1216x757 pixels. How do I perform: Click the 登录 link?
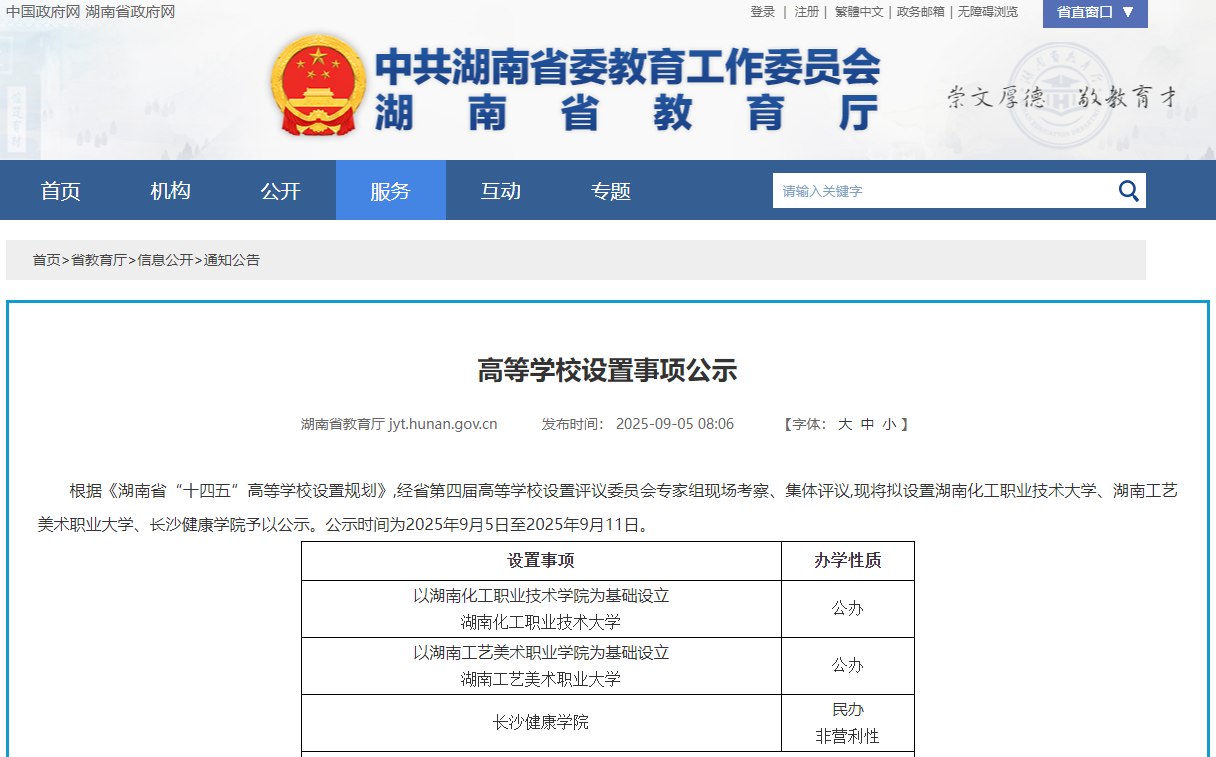pyautogui.click(x=763, y=12)
